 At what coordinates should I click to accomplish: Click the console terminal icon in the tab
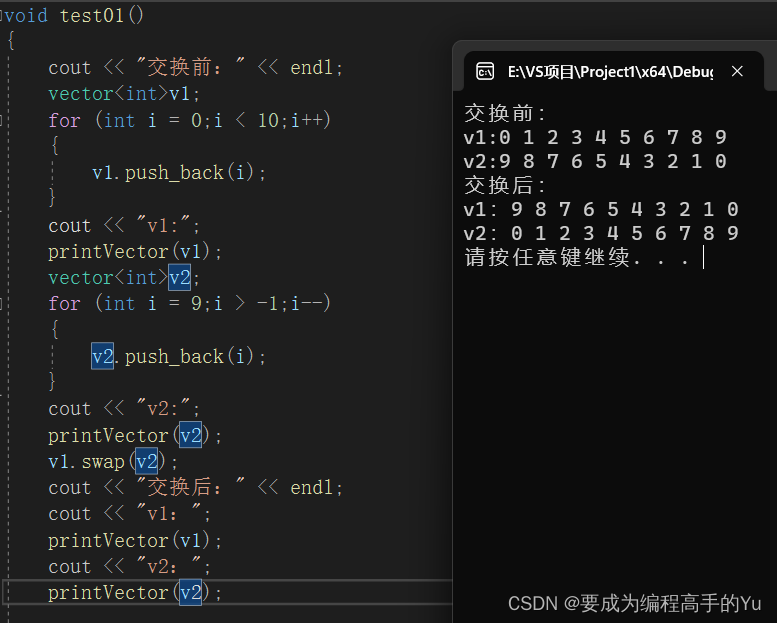(x=485, y=71)
